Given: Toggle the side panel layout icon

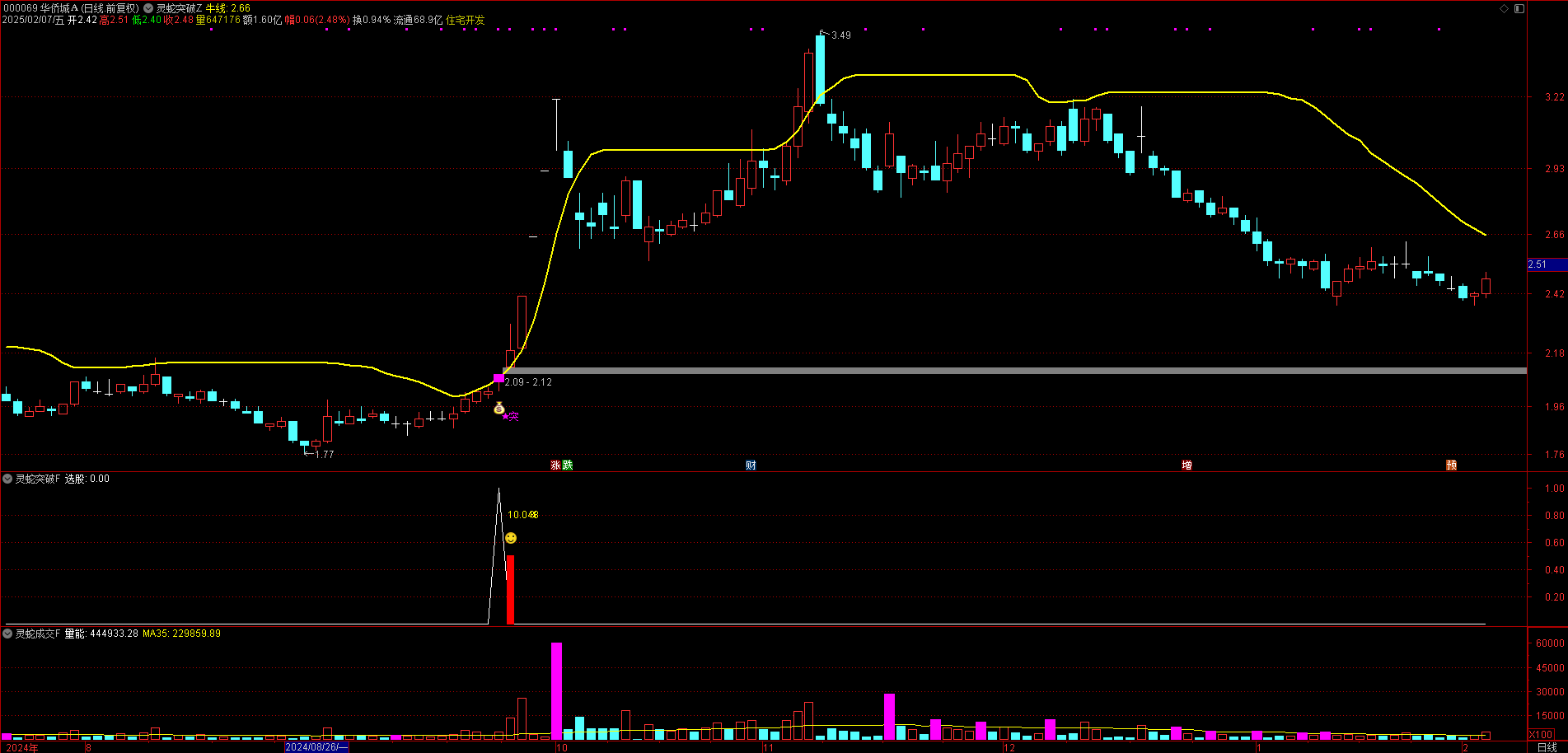Looking at the screenshot, I should [1519, 8].
